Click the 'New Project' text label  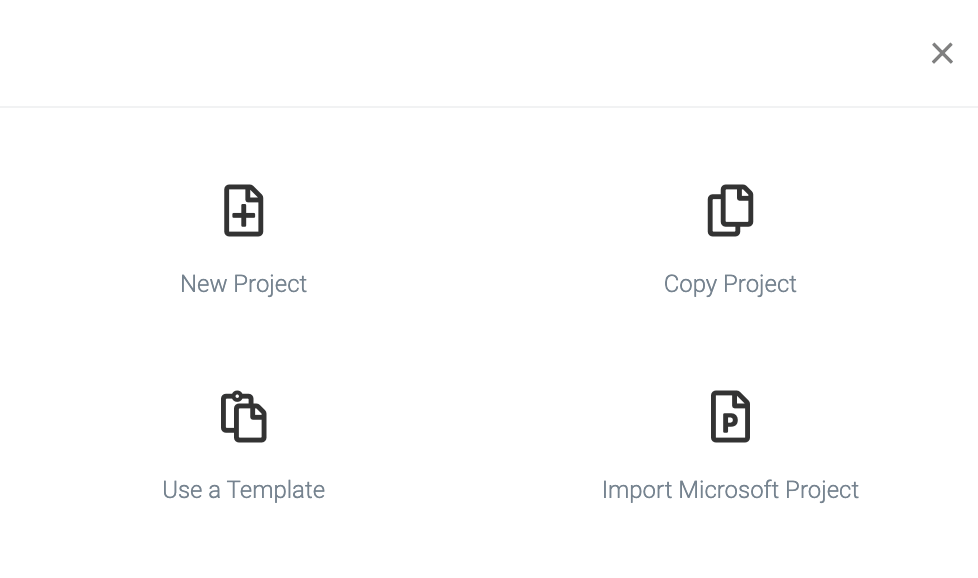point(243,284)
